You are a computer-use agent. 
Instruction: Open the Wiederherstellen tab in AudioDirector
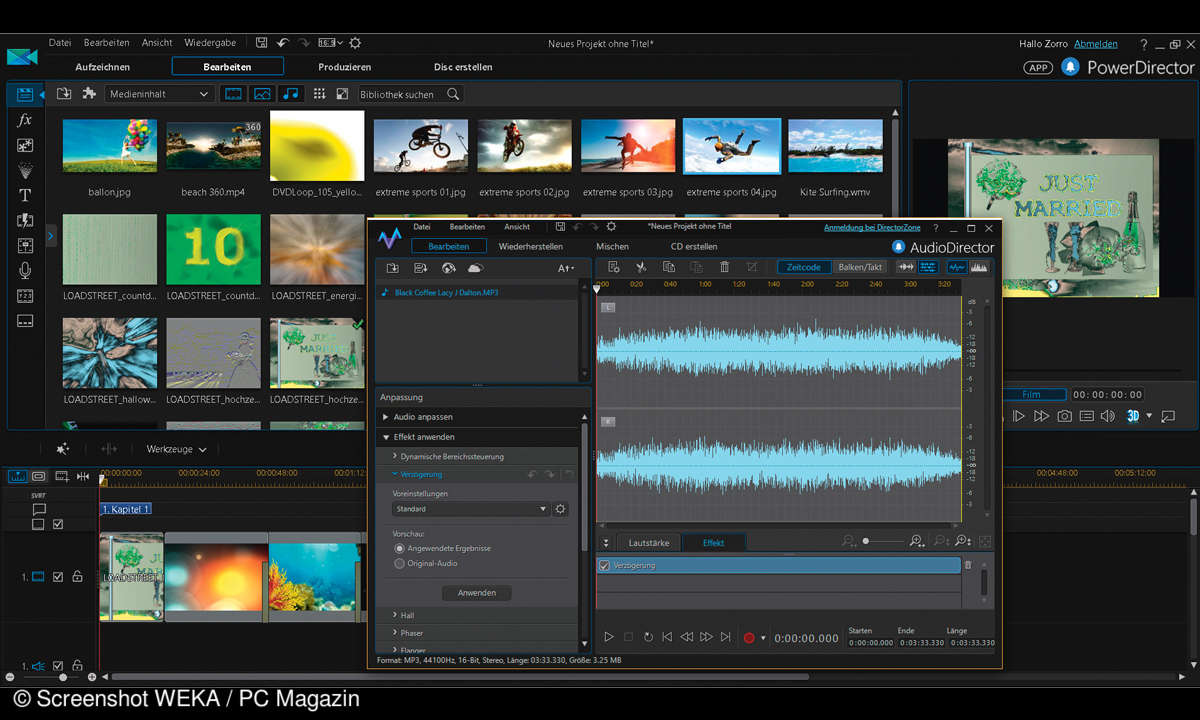pos(531,246)
